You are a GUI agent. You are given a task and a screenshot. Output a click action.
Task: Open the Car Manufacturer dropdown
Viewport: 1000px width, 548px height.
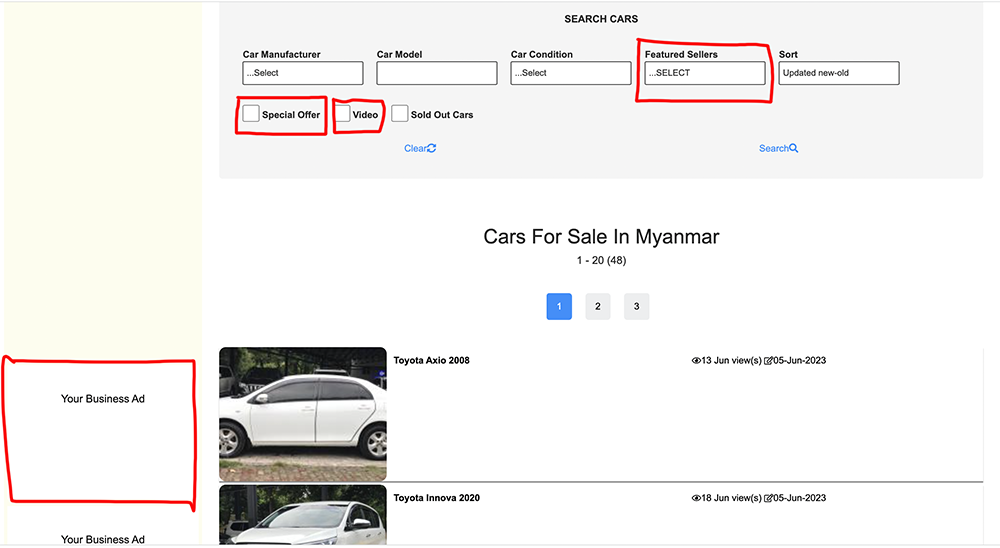tap(303, 73)
